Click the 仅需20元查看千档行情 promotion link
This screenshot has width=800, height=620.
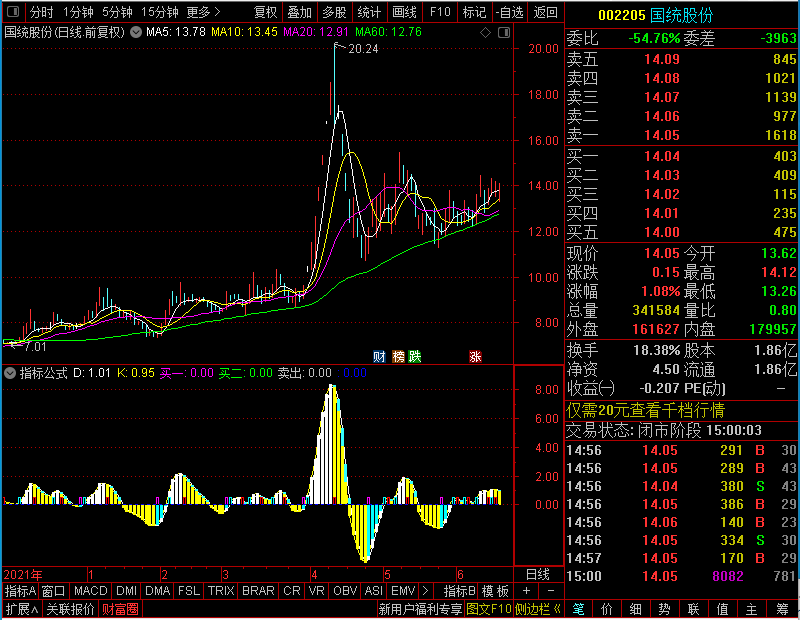click(x=645, y=410)
